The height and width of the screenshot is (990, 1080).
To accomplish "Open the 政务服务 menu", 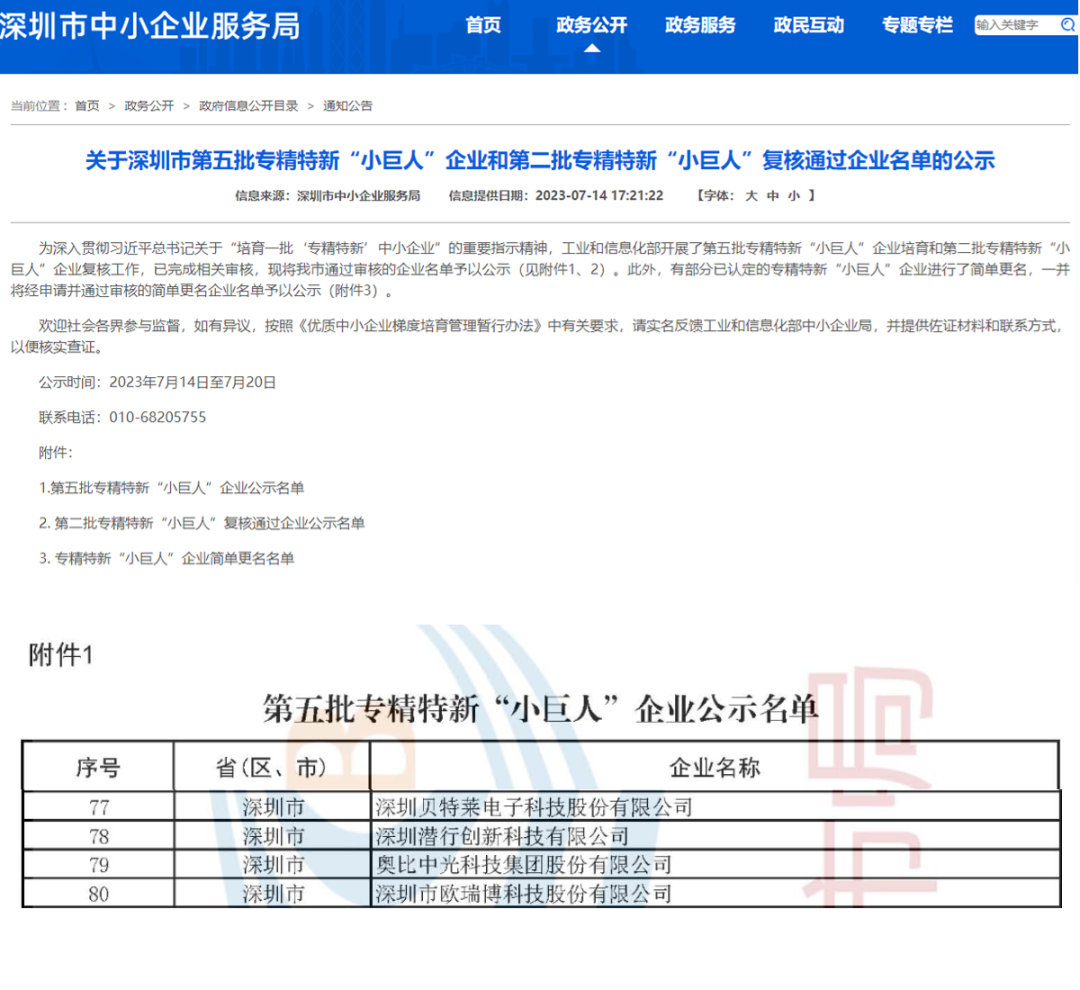I will point(700,25).
